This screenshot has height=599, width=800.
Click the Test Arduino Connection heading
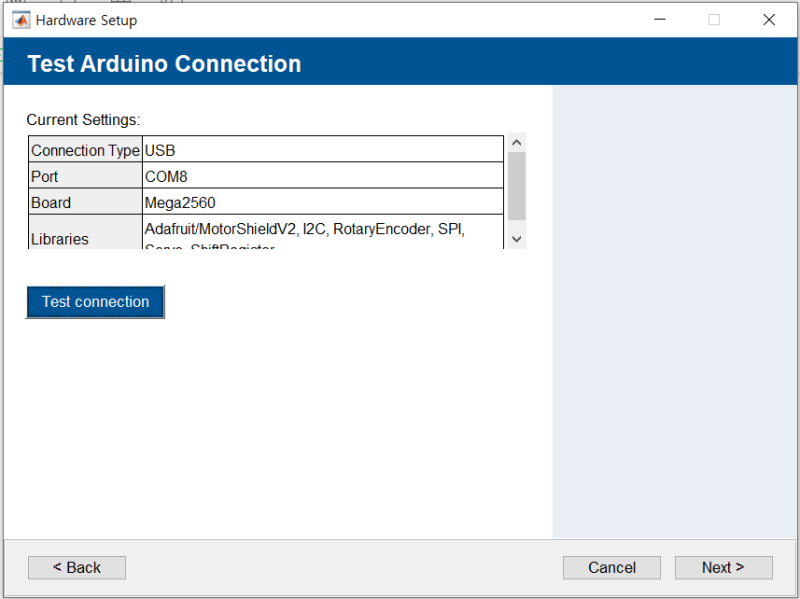pyautogui.click(x=164, y=64)
